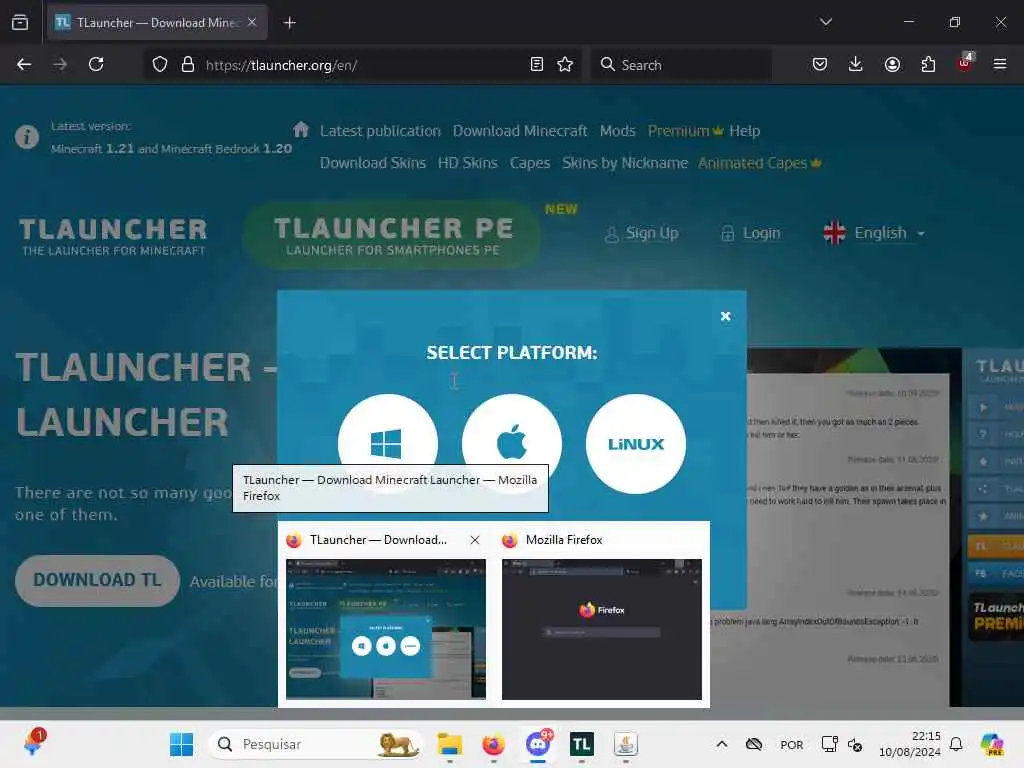Open a new browser tab

(289, 23)
